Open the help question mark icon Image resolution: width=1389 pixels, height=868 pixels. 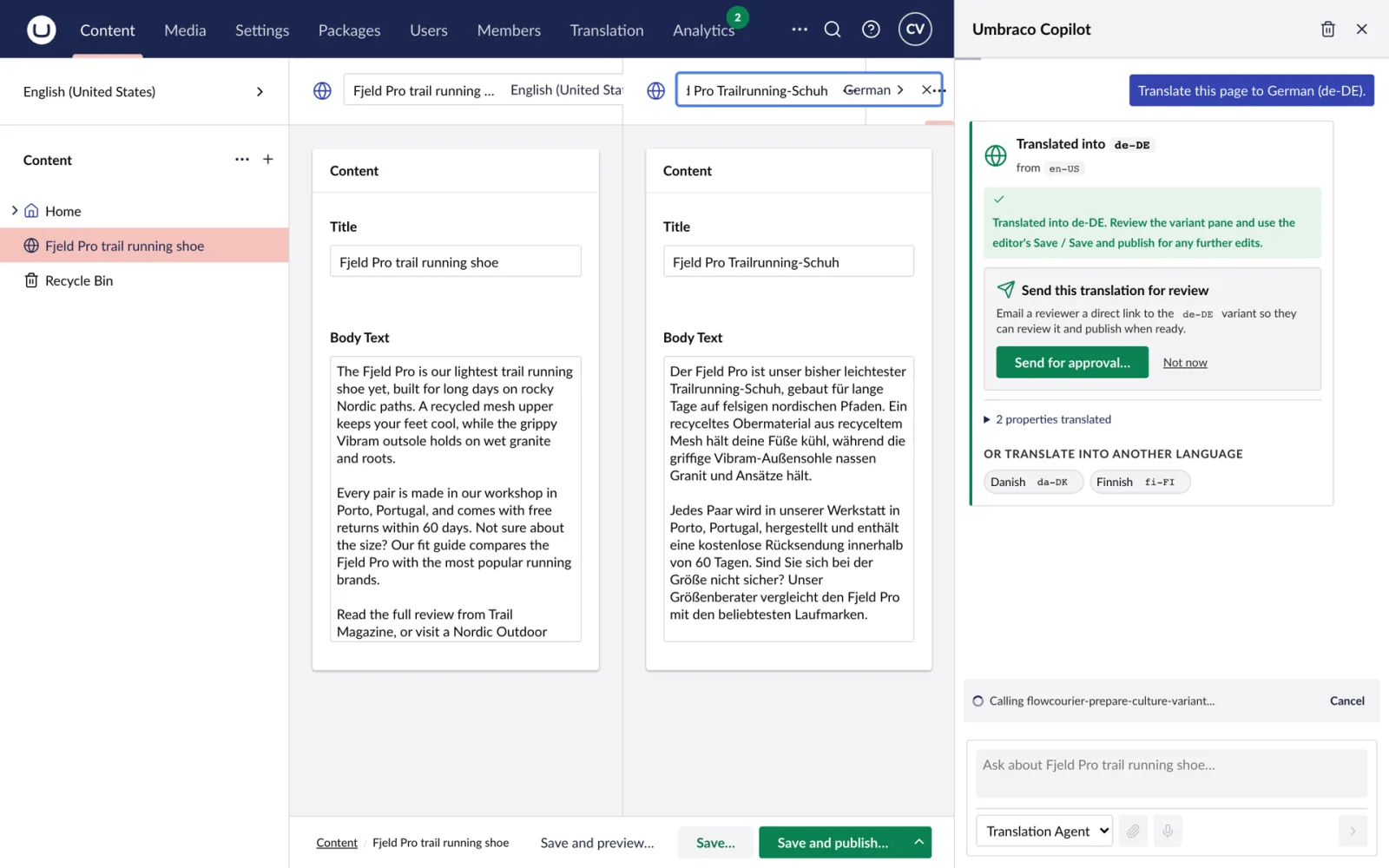pyautogui.click(x=871, y=30)
